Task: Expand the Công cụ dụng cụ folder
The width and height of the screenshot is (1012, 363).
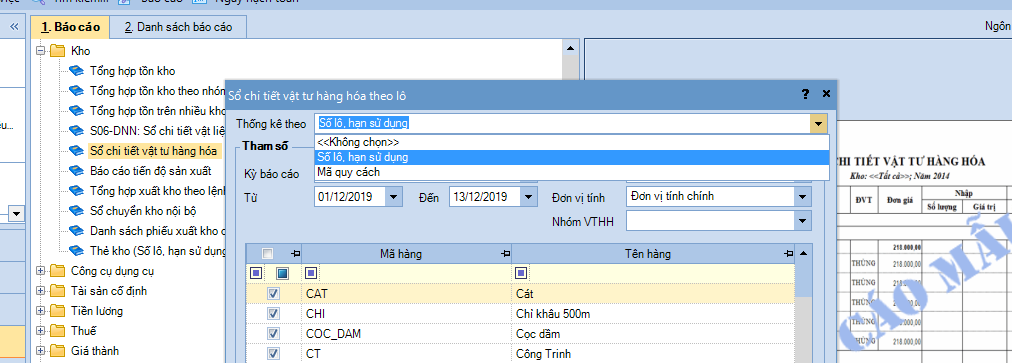Action: [x=41, y=271]
